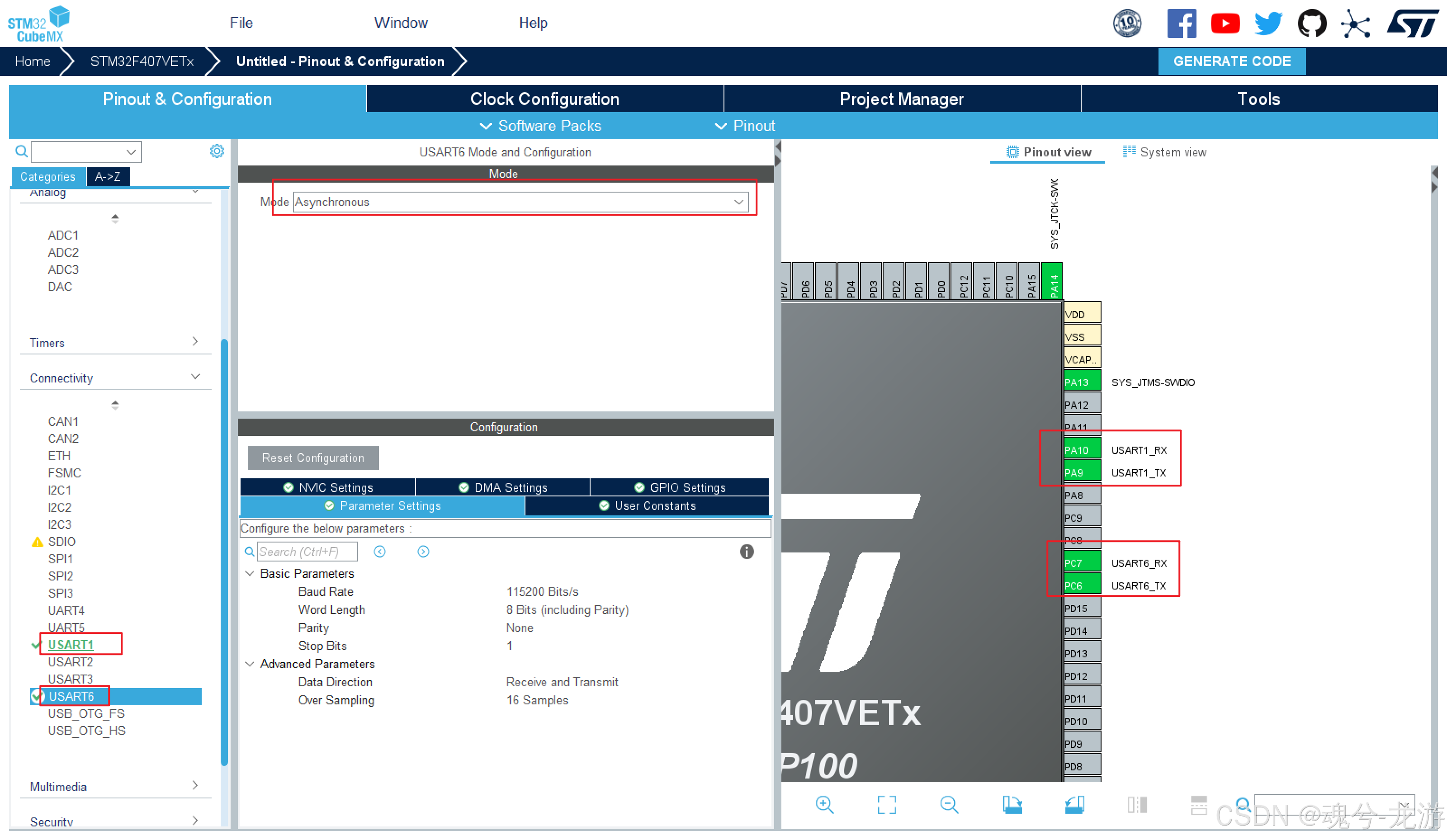
Task: Switch to the Clock Configuration tab
Action: tap(544, 99)
